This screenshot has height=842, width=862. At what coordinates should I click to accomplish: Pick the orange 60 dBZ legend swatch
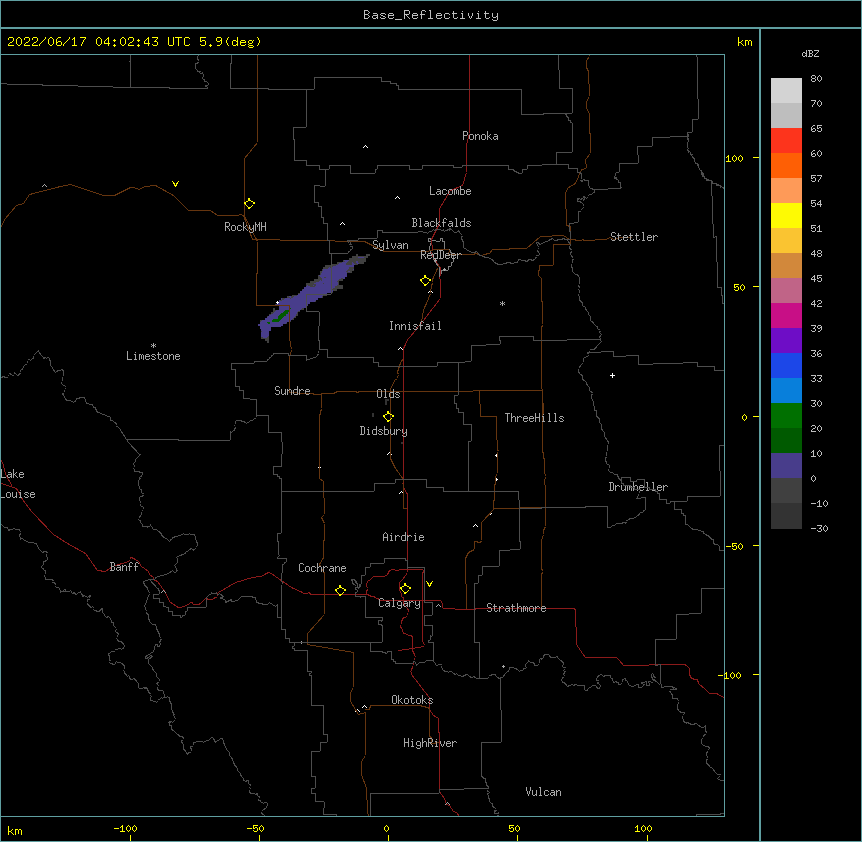pyautogui.click(x=786, y=165)
